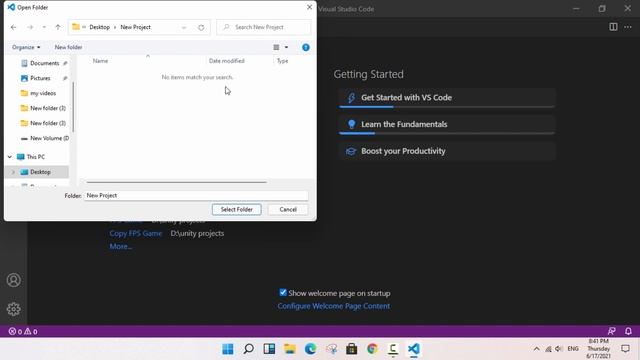This screenshot has height=360, width=640.
Task: Open the Widgets taskbar icon
Action: [x=269, y=349]
